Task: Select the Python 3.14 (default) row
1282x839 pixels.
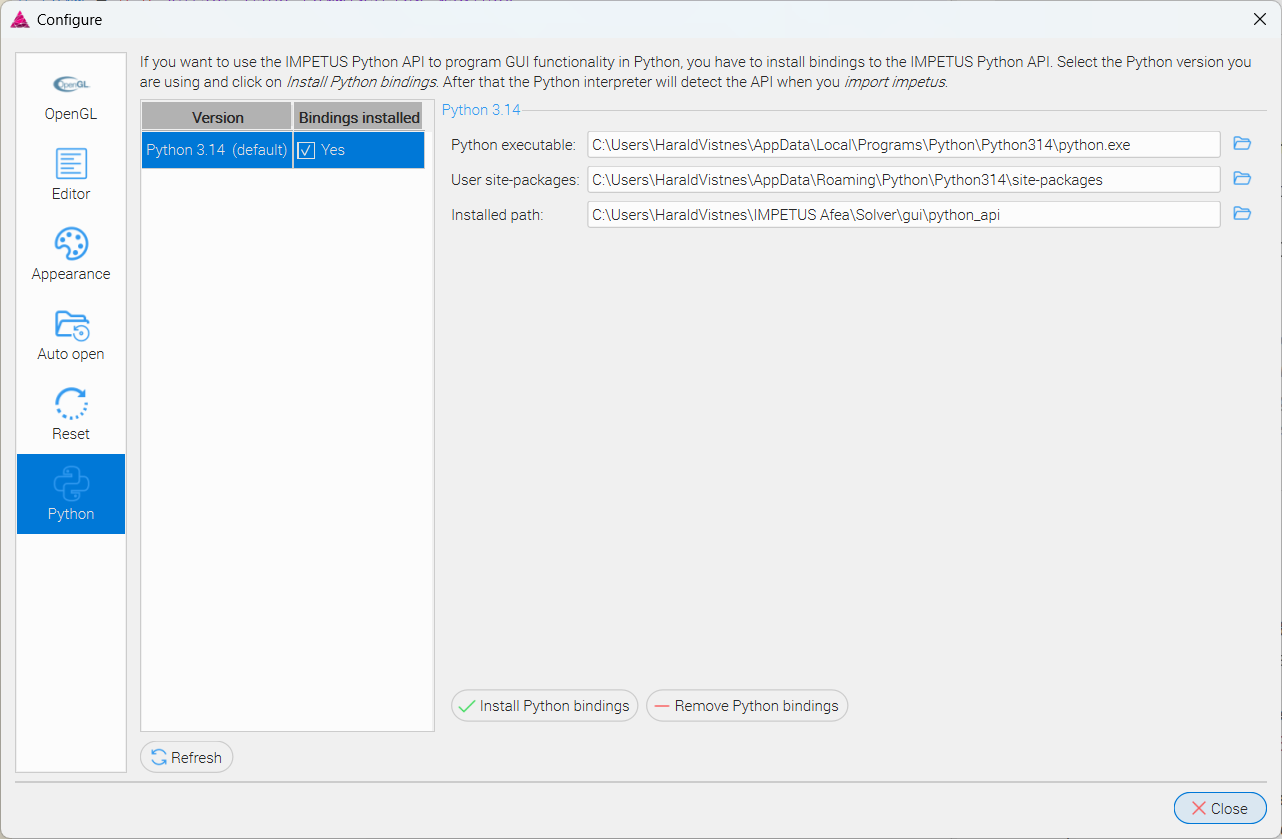Action: (x=217, y=150)
